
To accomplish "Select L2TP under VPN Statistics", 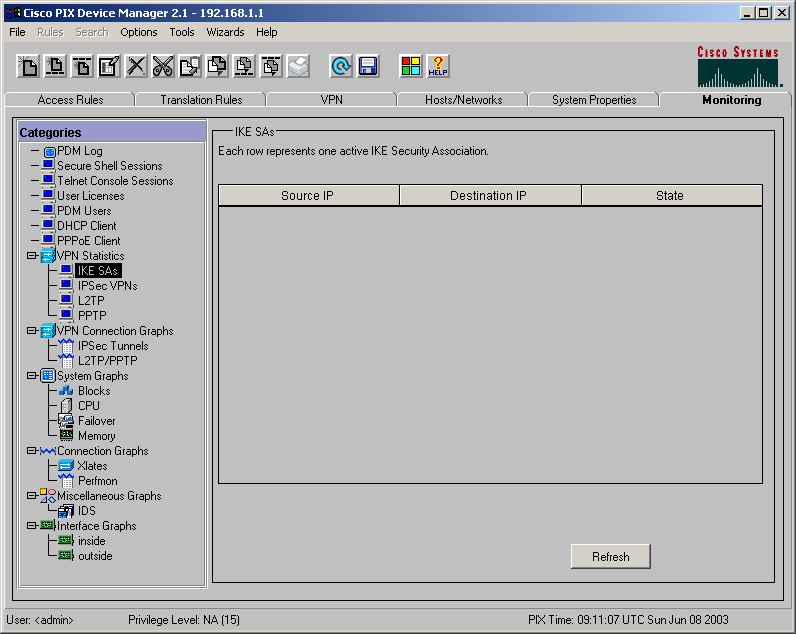I will (x=91, y=301).
